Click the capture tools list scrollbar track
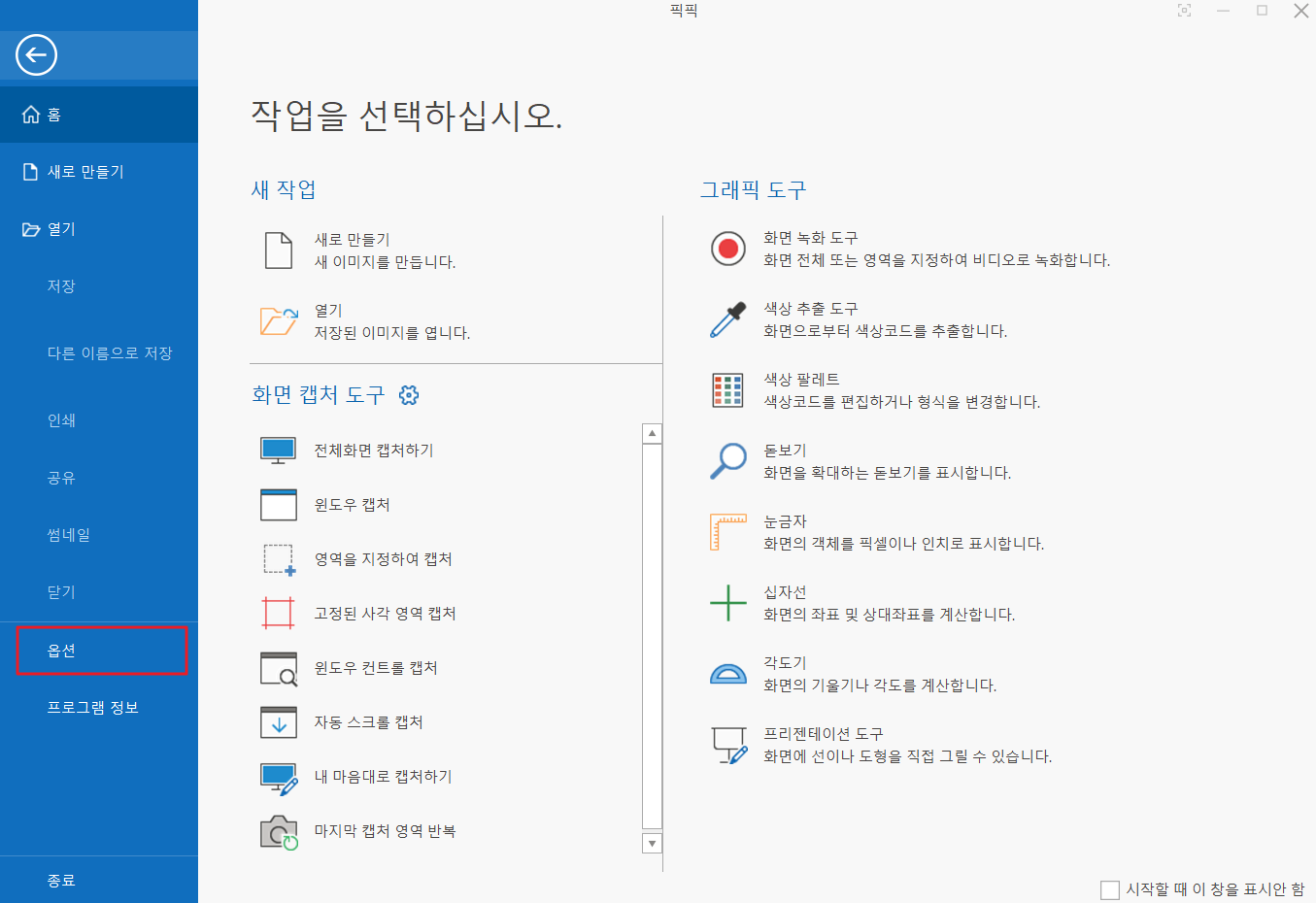1316x903 pixels. tap(653, 638)
